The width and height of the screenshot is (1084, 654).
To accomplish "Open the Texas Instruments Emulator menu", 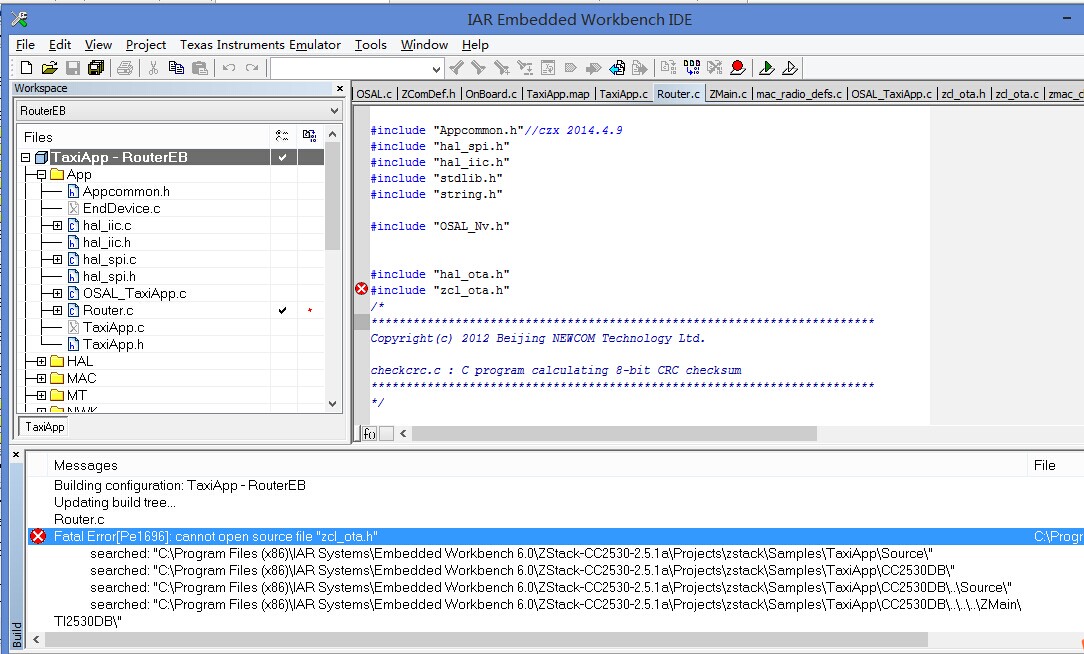I will pyautogui.click(x=261, y=44).
